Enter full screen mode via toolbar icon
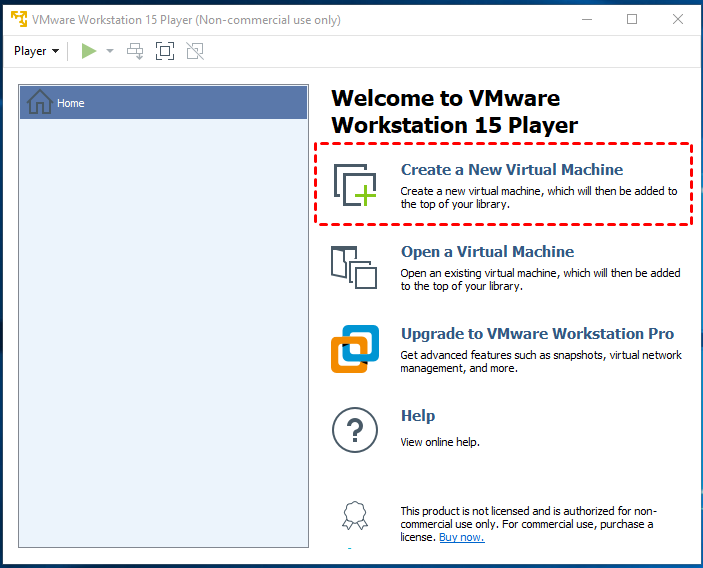Screen dimensions: 703x568 [165, 51]
